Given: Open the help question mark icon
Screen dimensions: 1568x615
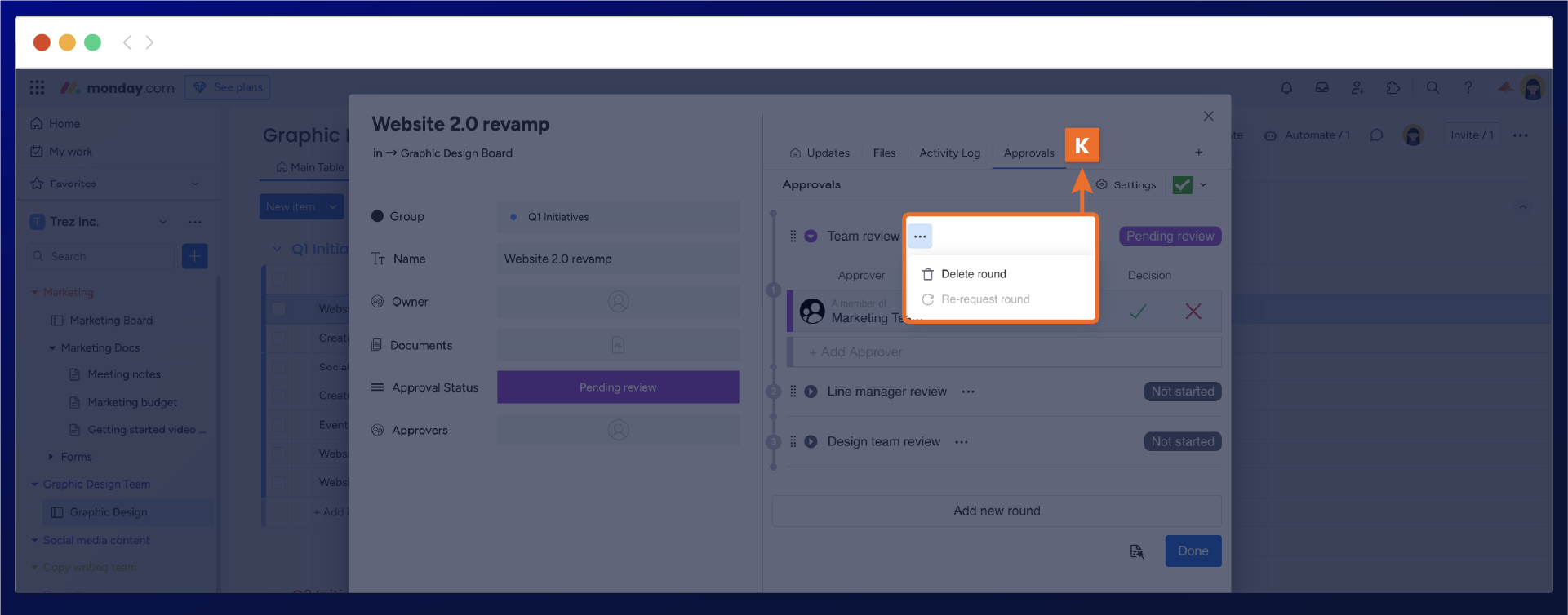Looking at the screenshot, I should coord(1468,88).
